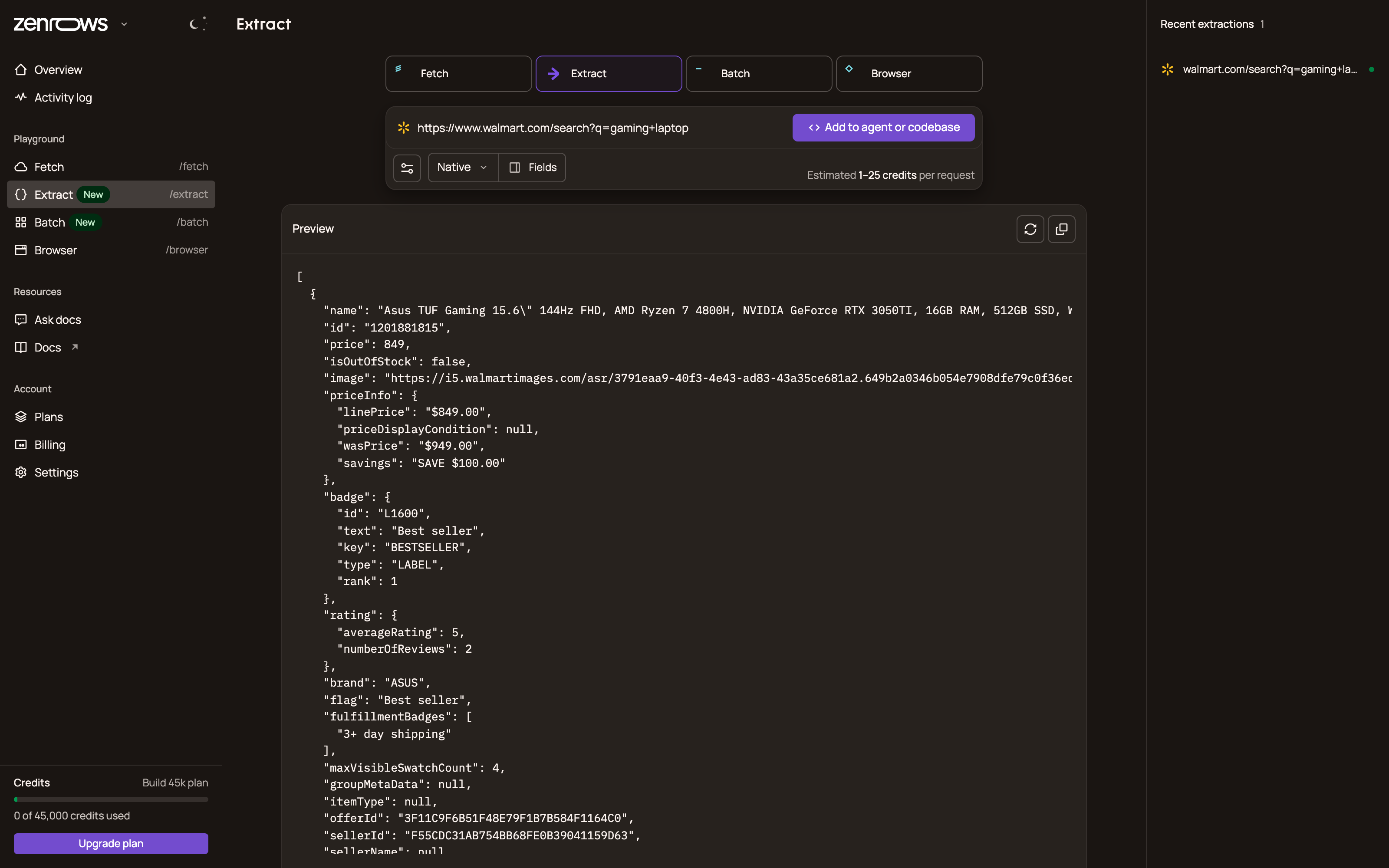Open recent walmart.com extraction entry
The width and height of the screenshot is (1389, 868).
tap(1267, 69)
